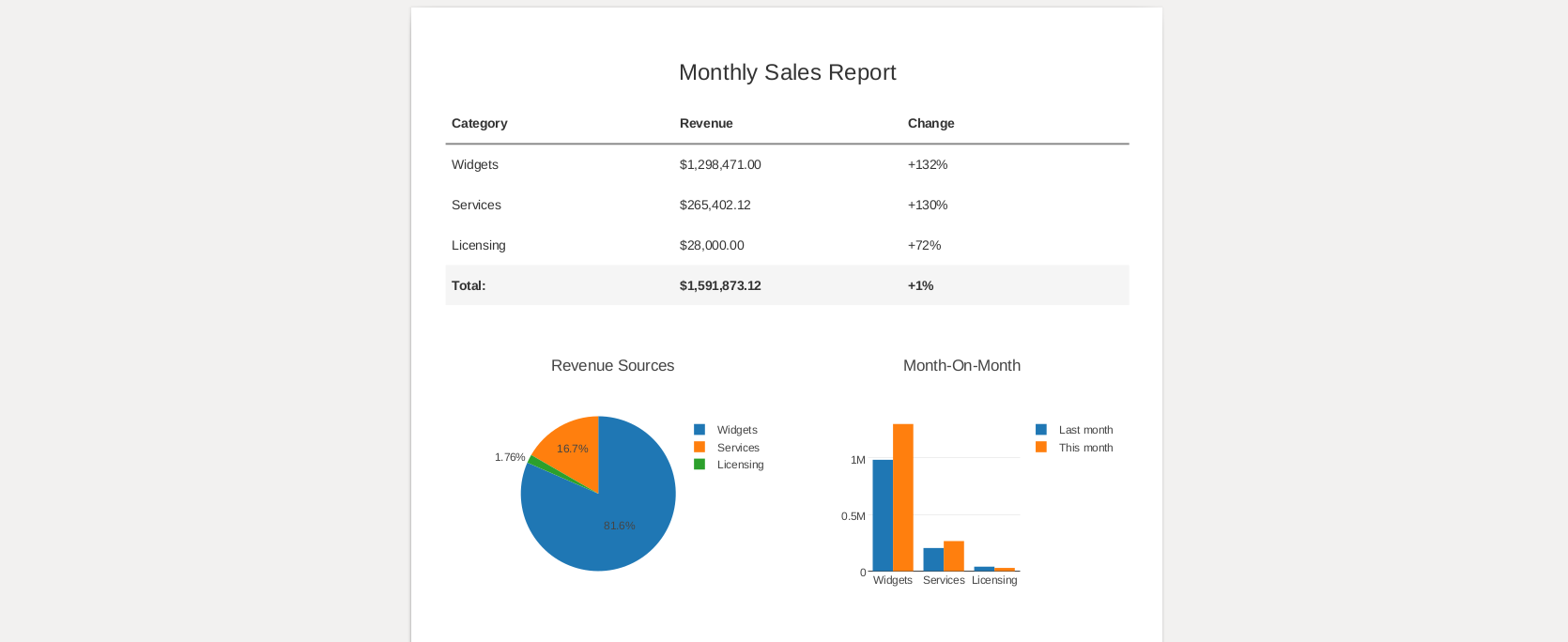Click the Total revenue $1,591,873.12 cell

click(720, 285)
